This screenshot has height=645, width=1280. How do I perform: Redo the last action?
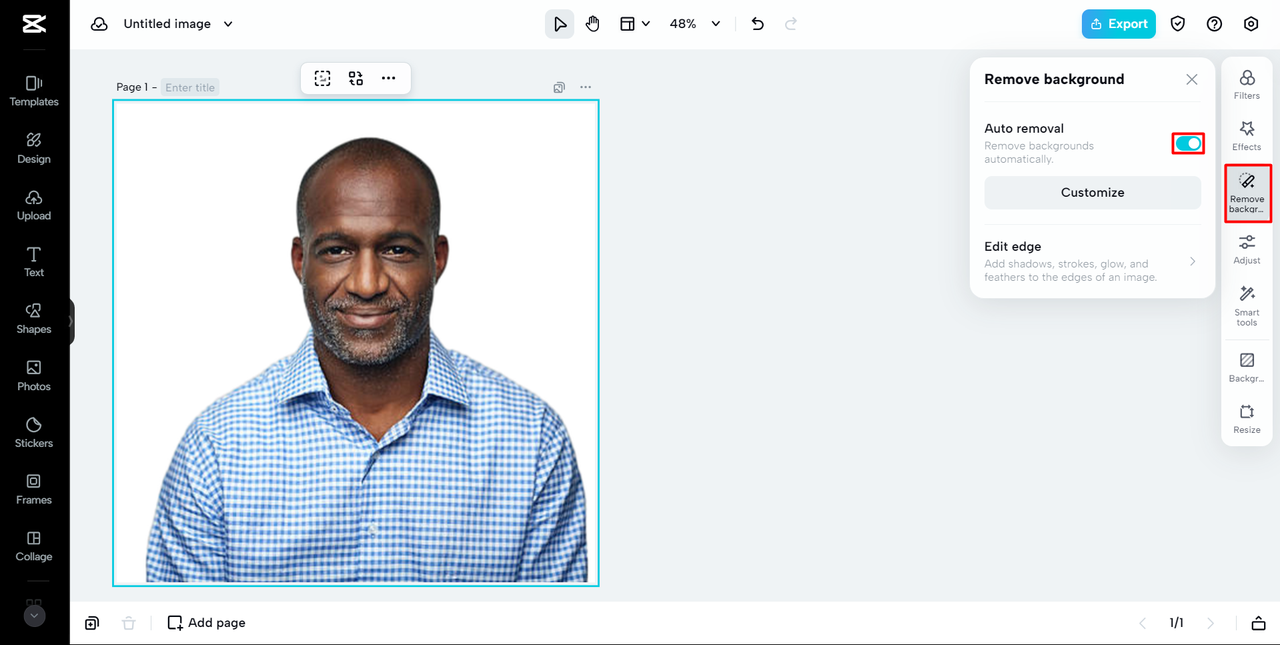[x=791, y=24]
